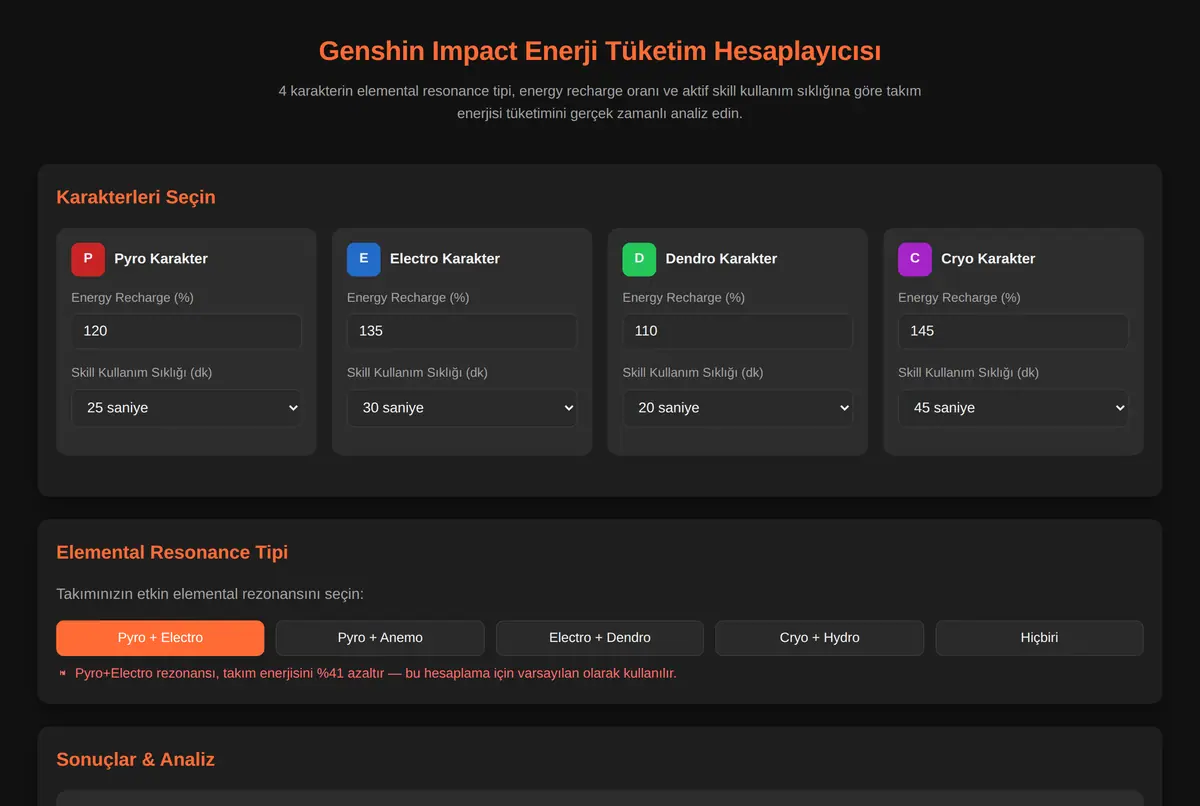Click the page description paragraph under the title
Viewport: 1200px width, 806px height.
600,102
